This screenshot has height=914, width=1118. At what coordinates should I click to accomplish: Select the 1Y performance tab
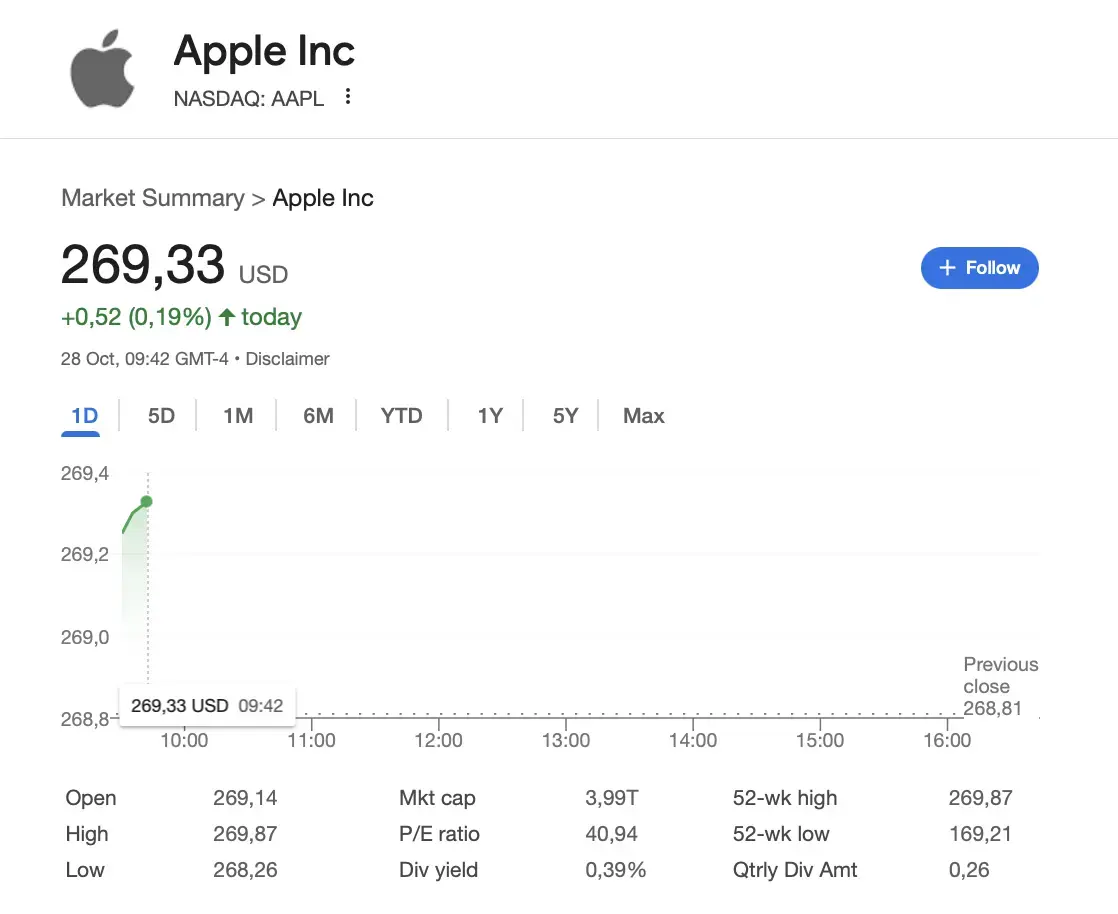coord(489,415)
